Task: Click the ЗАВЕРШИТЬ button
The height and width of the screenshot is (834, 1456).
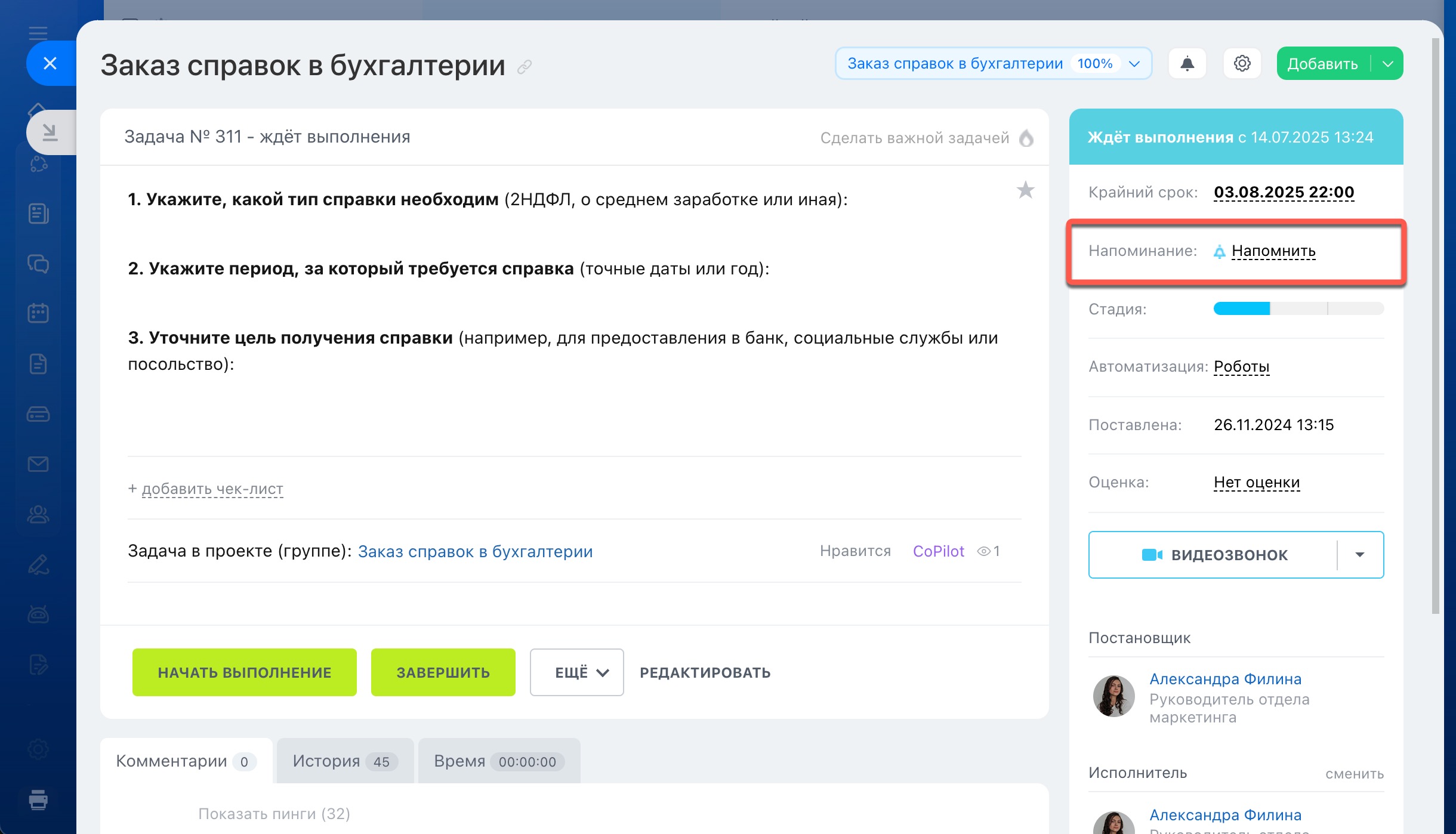Action: (443, 672)
